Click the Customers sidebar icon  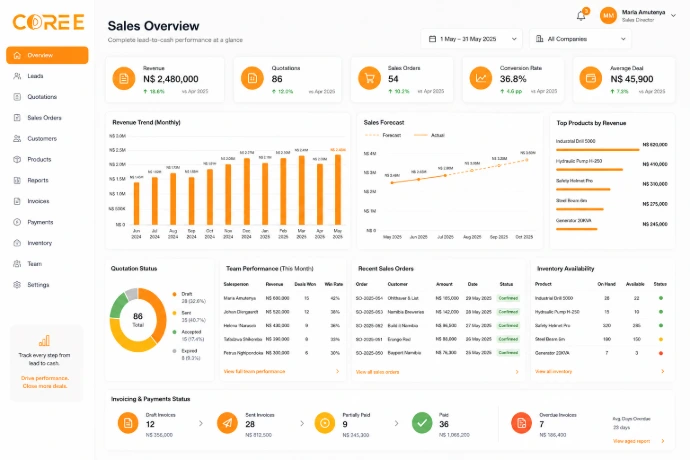click(17, 139)
